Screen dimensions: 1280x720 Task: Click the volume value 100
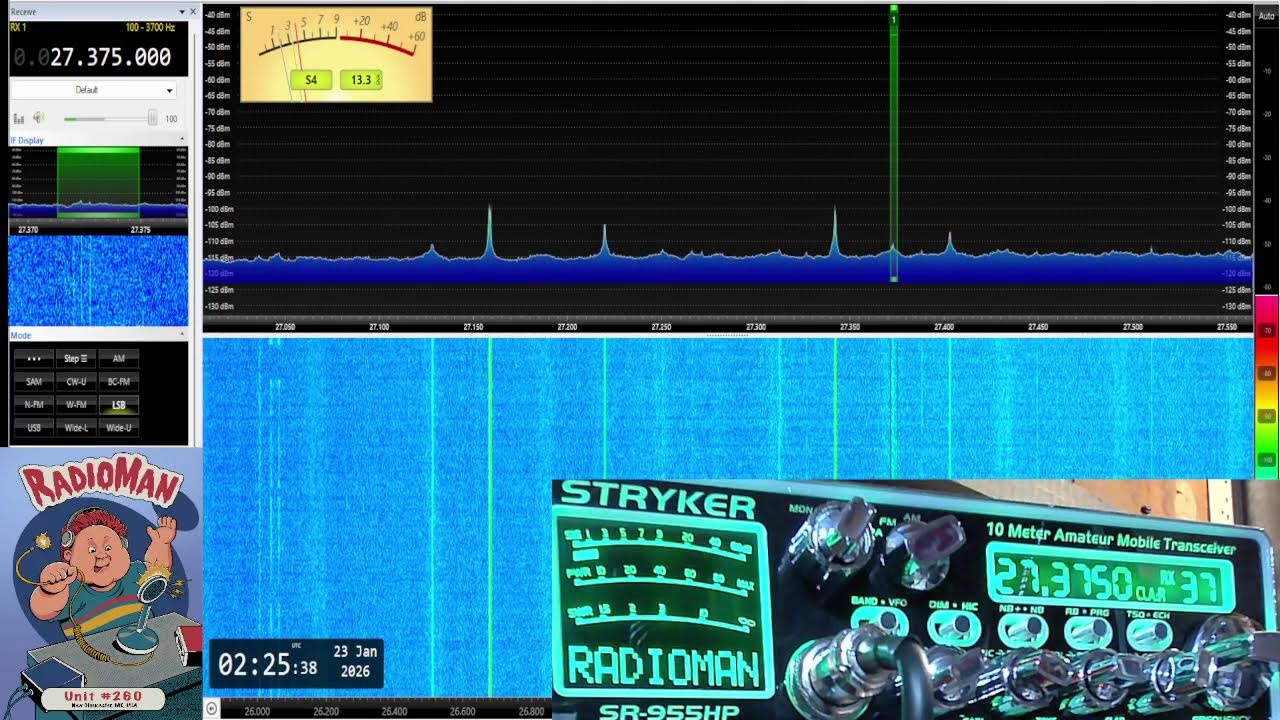click(171, 119)
